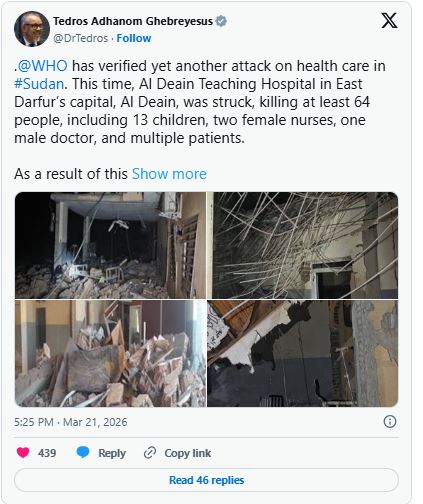Viewport: 423px width, 504px height.
Task: Open Tedros's profile picture avatar
Action: (x=32, y=29)
